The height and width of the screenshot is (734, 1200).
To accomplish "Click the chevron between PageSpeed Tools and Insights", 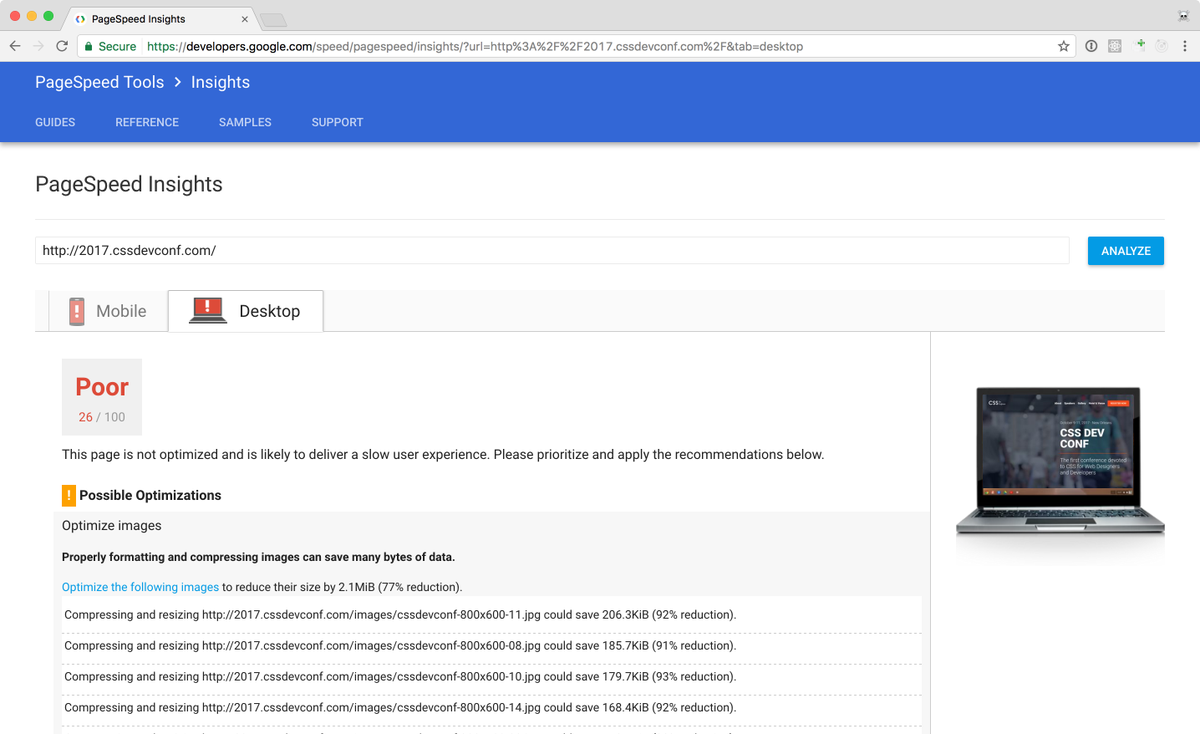I will coord(178,82).
